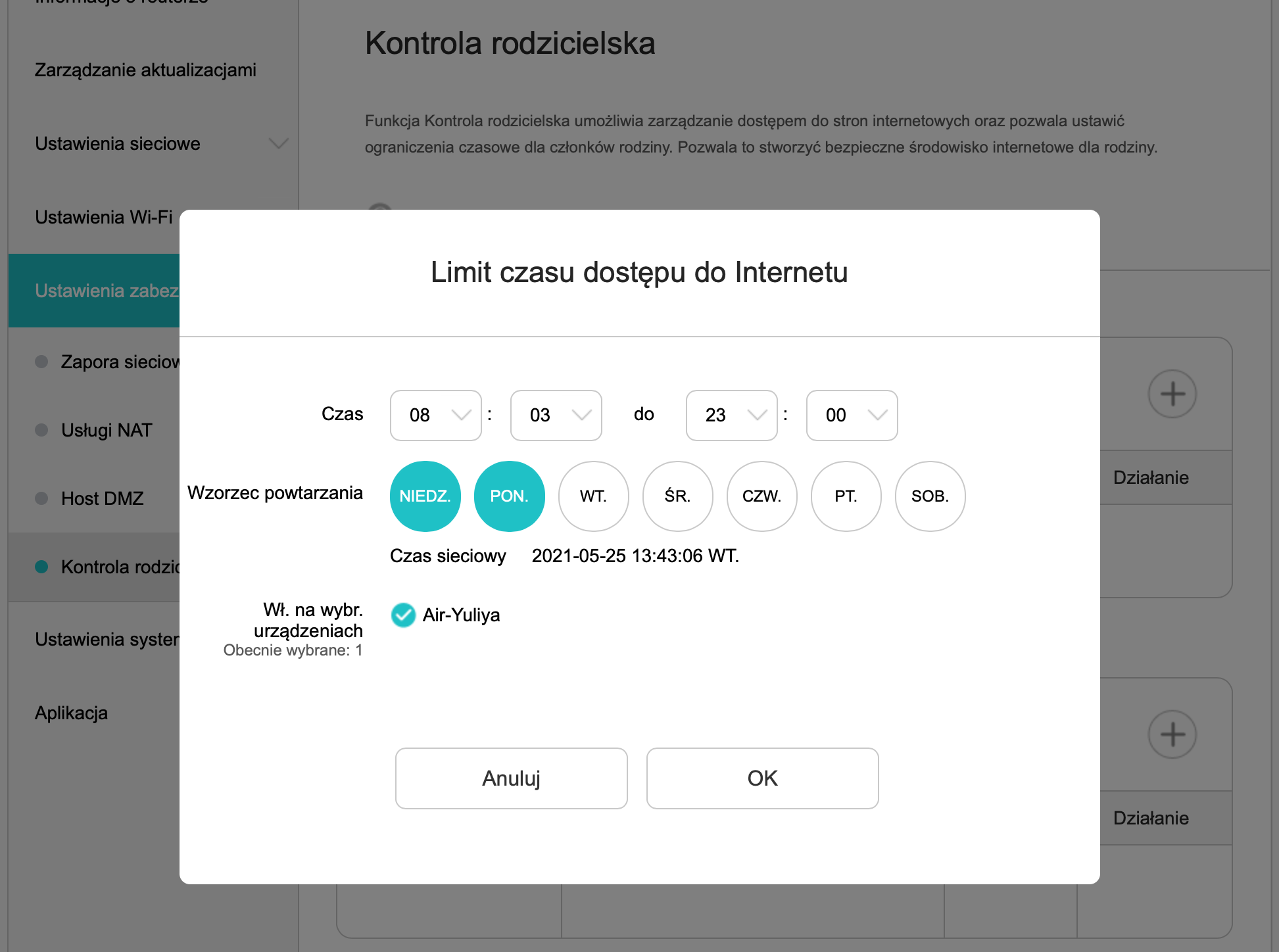1279x952 pixels.
Task: Click the lower plus icon to add entry
Action: pyautogui.click(x=1173, y=734)
